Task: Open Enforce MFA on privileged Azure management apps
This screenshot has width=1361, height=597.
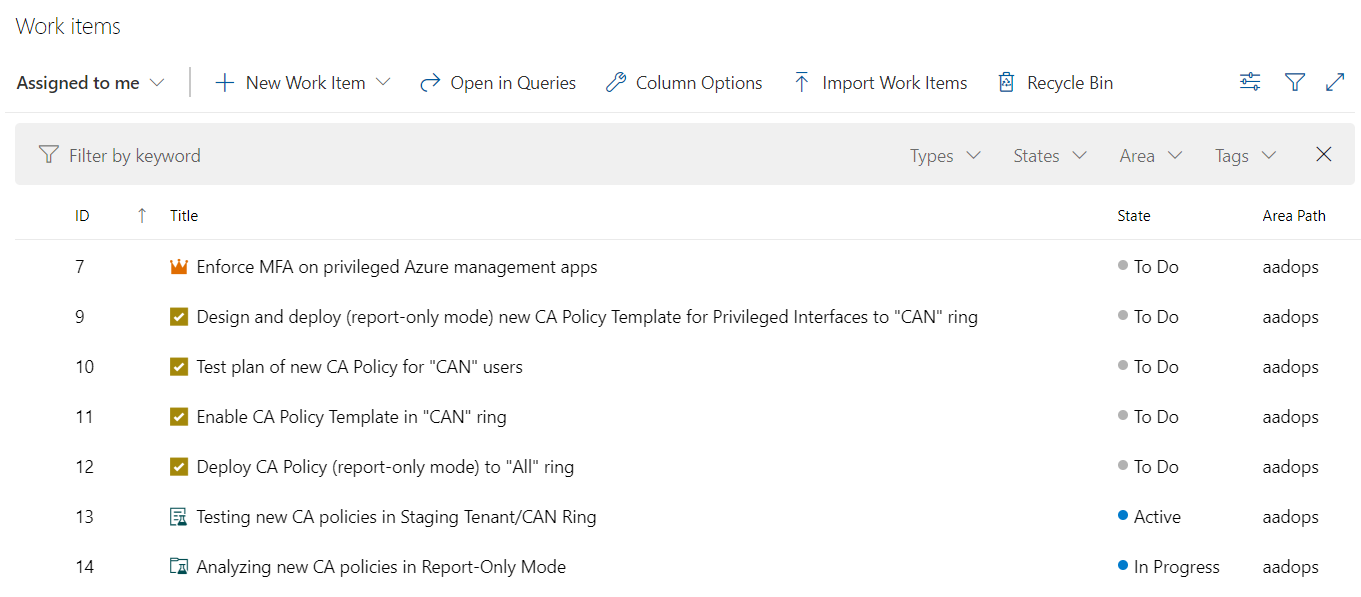Action: click(397, 267)
